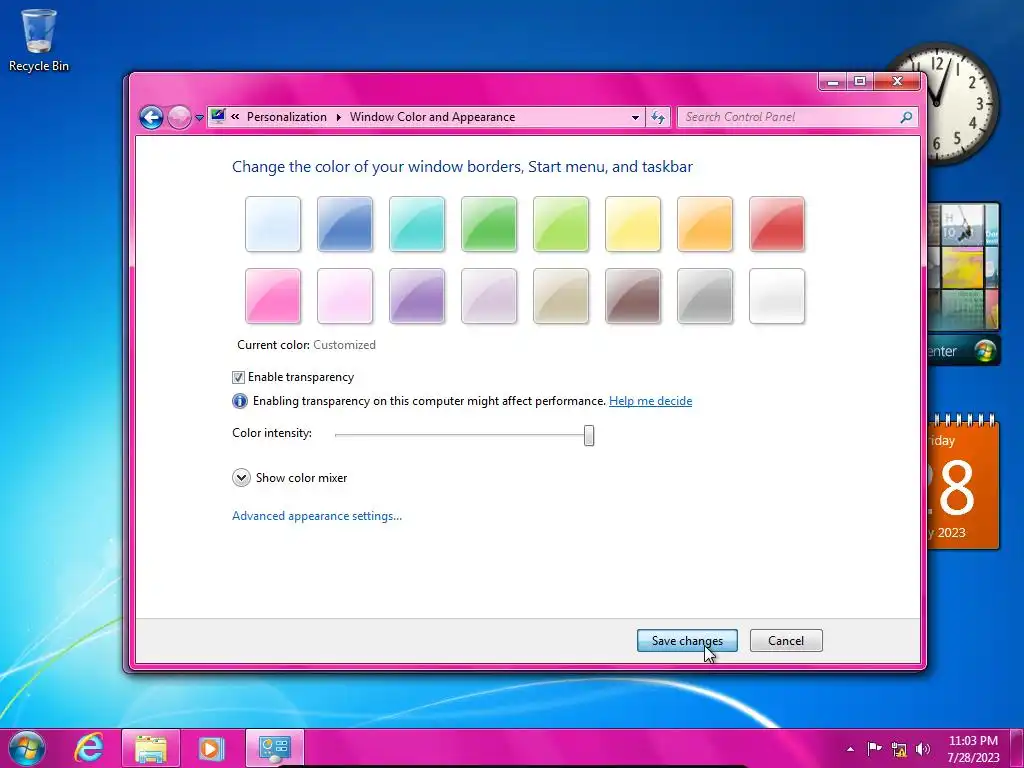This screenshot has width=1024, height=768.
Task: Click the calendar gadget showing 2023
Action: (x=963, y=482)
